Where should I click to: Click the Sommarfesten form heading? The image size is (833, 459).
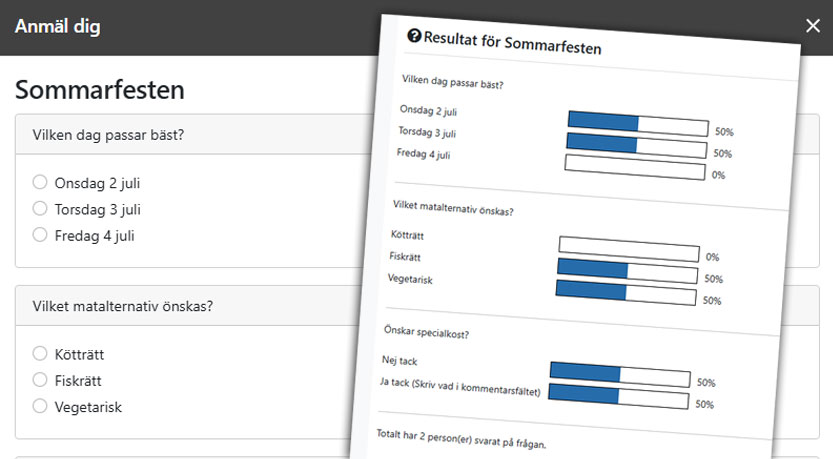coord(99,90)
